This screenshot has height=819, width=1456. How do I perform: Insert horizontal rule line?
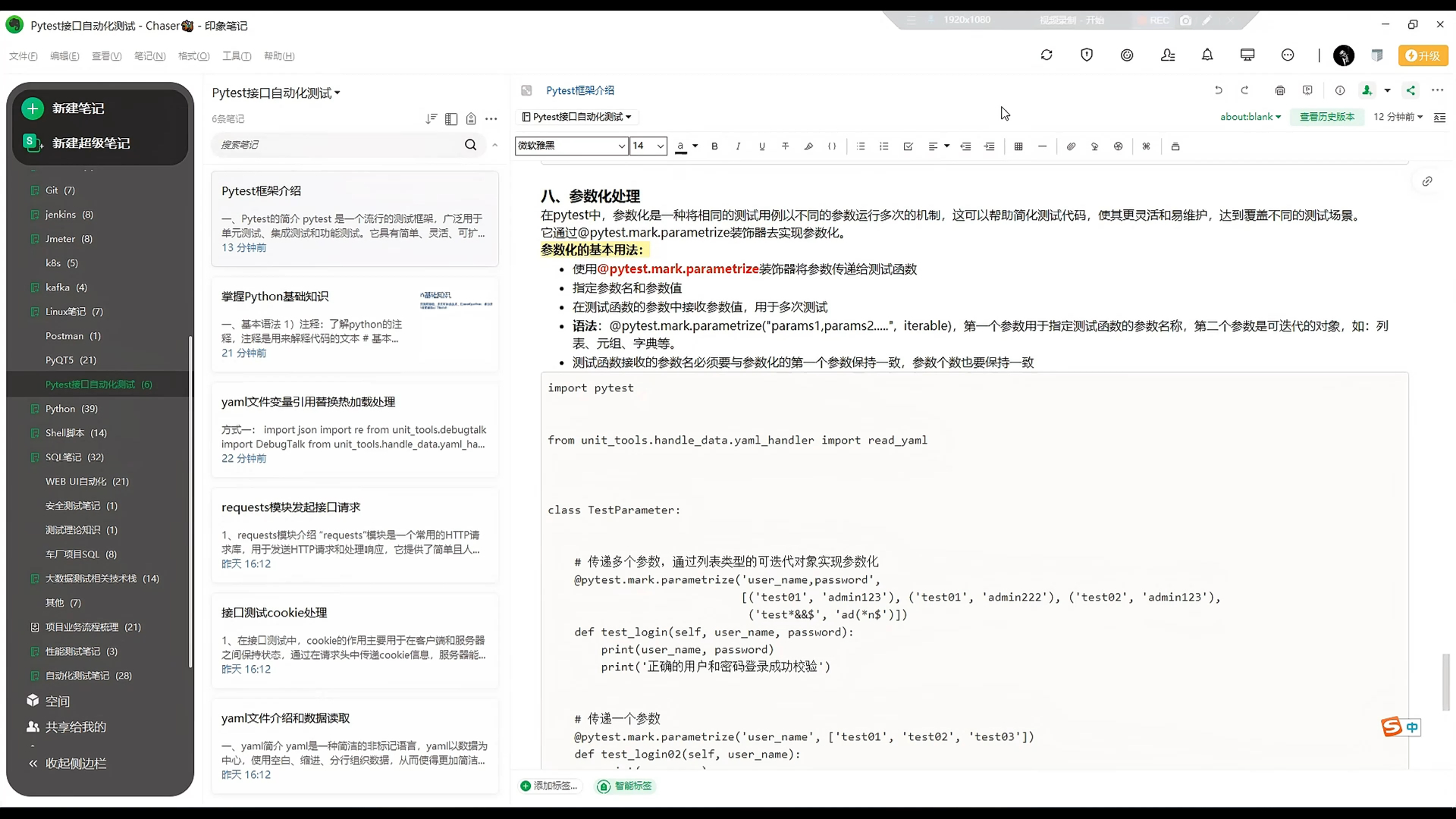(x=1043, y=146)
